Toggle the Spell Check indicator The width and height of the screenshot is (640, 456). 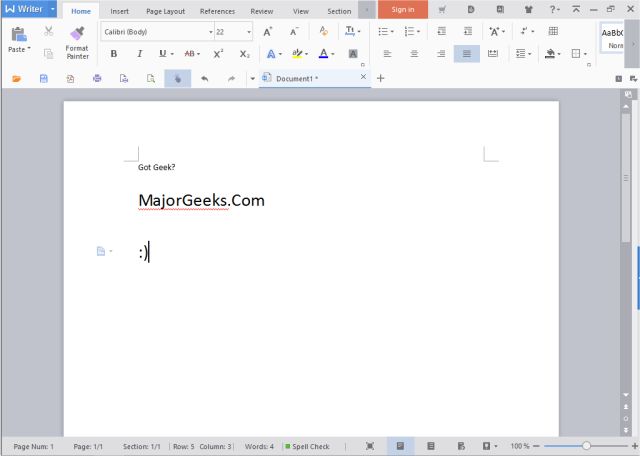coord(307,446)
